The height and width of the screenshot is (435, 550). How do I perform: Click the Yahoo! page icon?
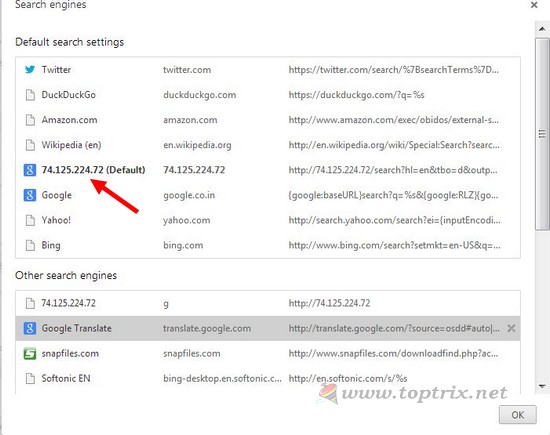pyautogui.click(x=30, y=220)
